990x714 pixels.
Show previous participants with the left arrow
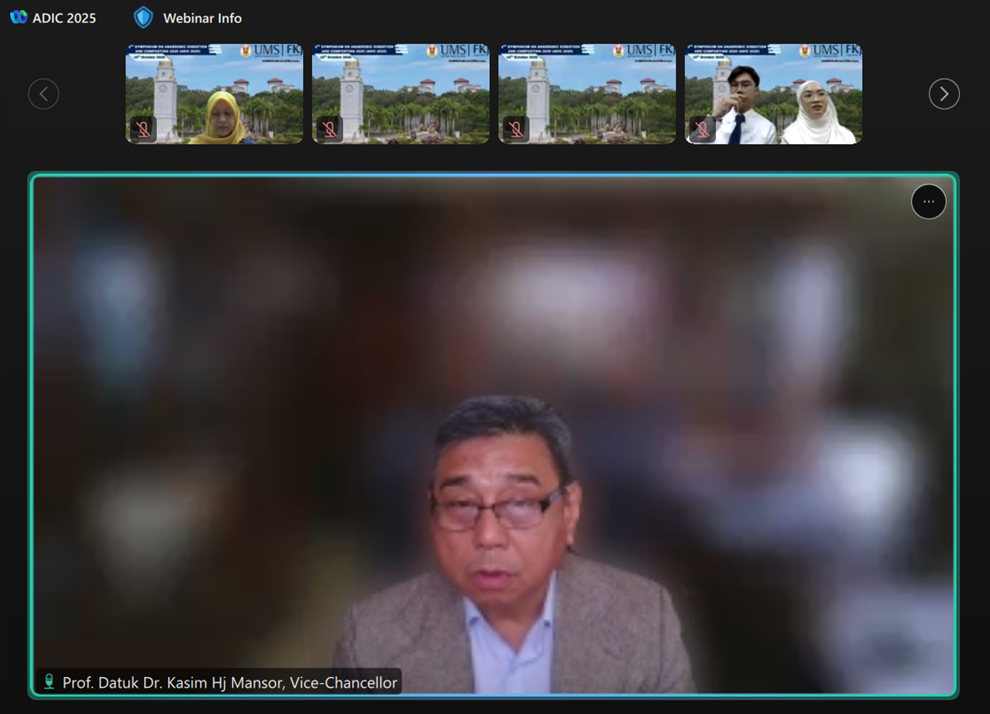tap(43, 94)
